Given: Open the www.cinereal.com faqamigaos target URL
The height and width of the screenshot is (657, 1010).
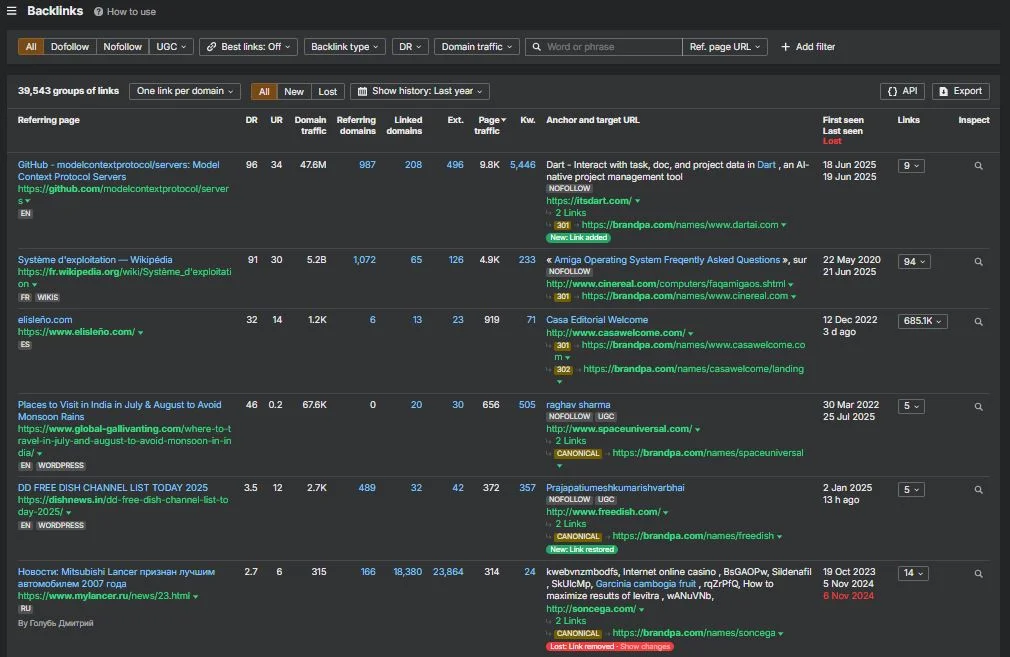Looking at the screenshot, I should coord(665,283).
